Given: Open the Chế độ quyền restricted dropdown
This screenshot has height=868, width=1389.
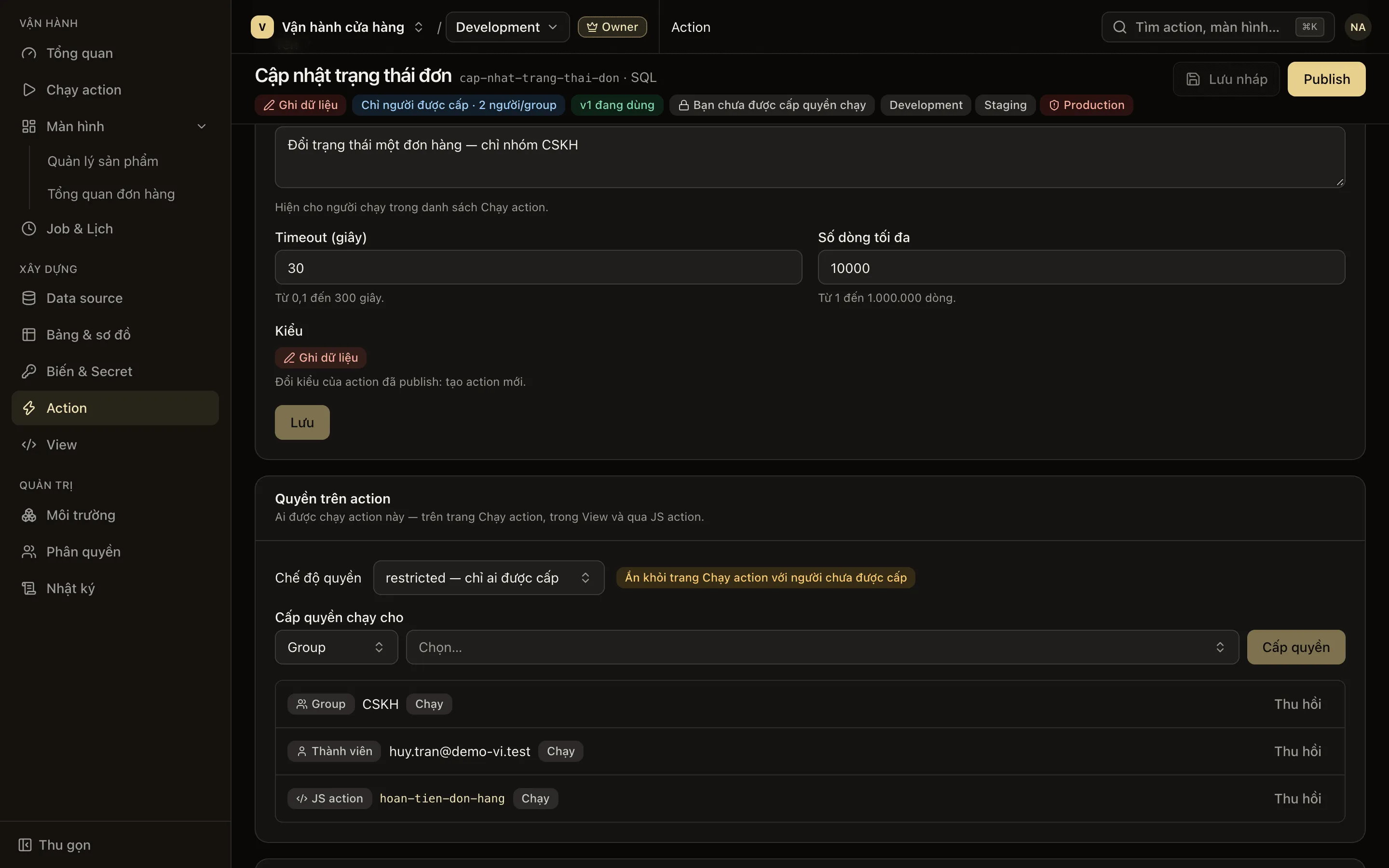Looking at the screenshot, I should tap(488, 578).
